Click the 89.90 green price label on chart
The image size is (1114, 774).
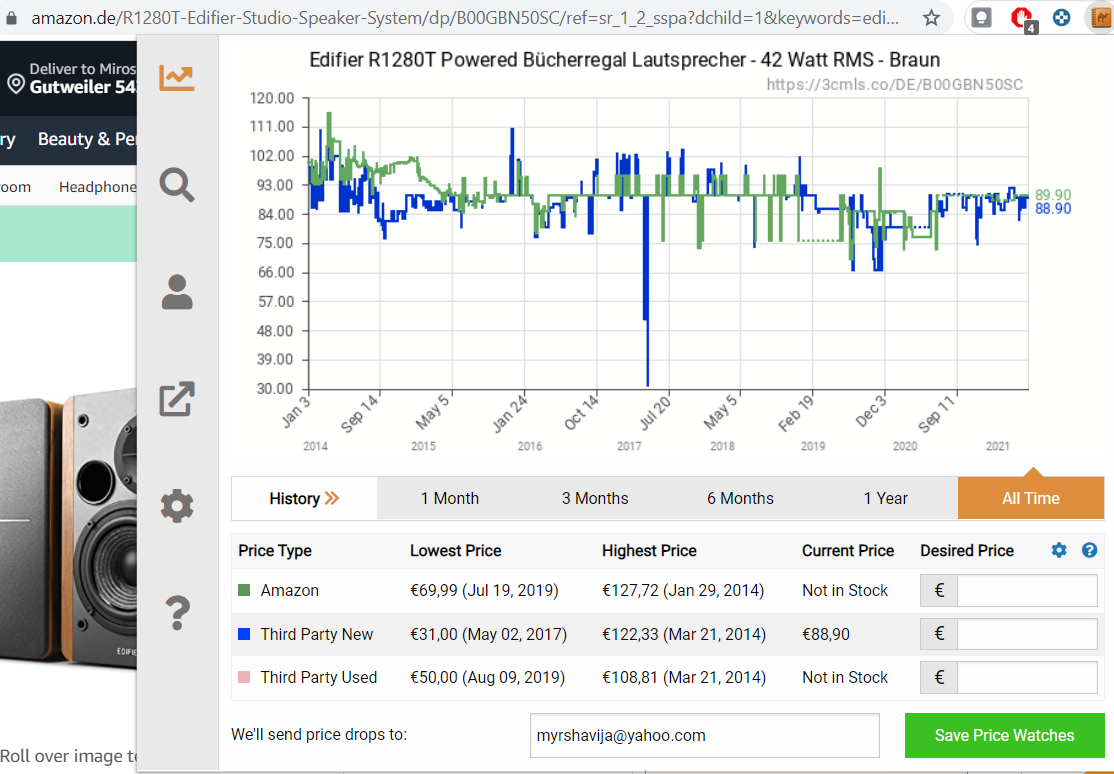click(x=1053, y=195)
